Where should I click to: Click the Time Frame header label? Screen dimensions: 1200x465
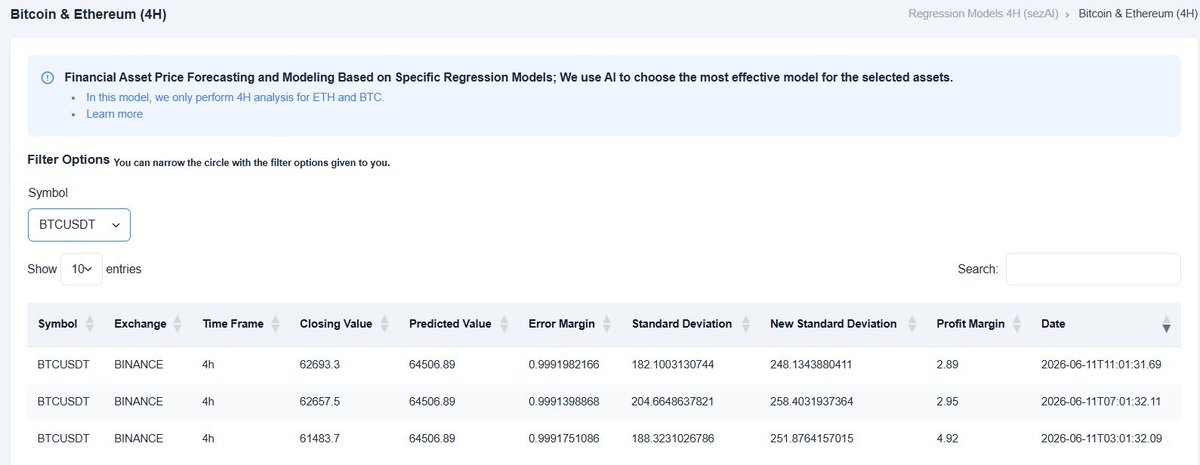tap(233, 324)
